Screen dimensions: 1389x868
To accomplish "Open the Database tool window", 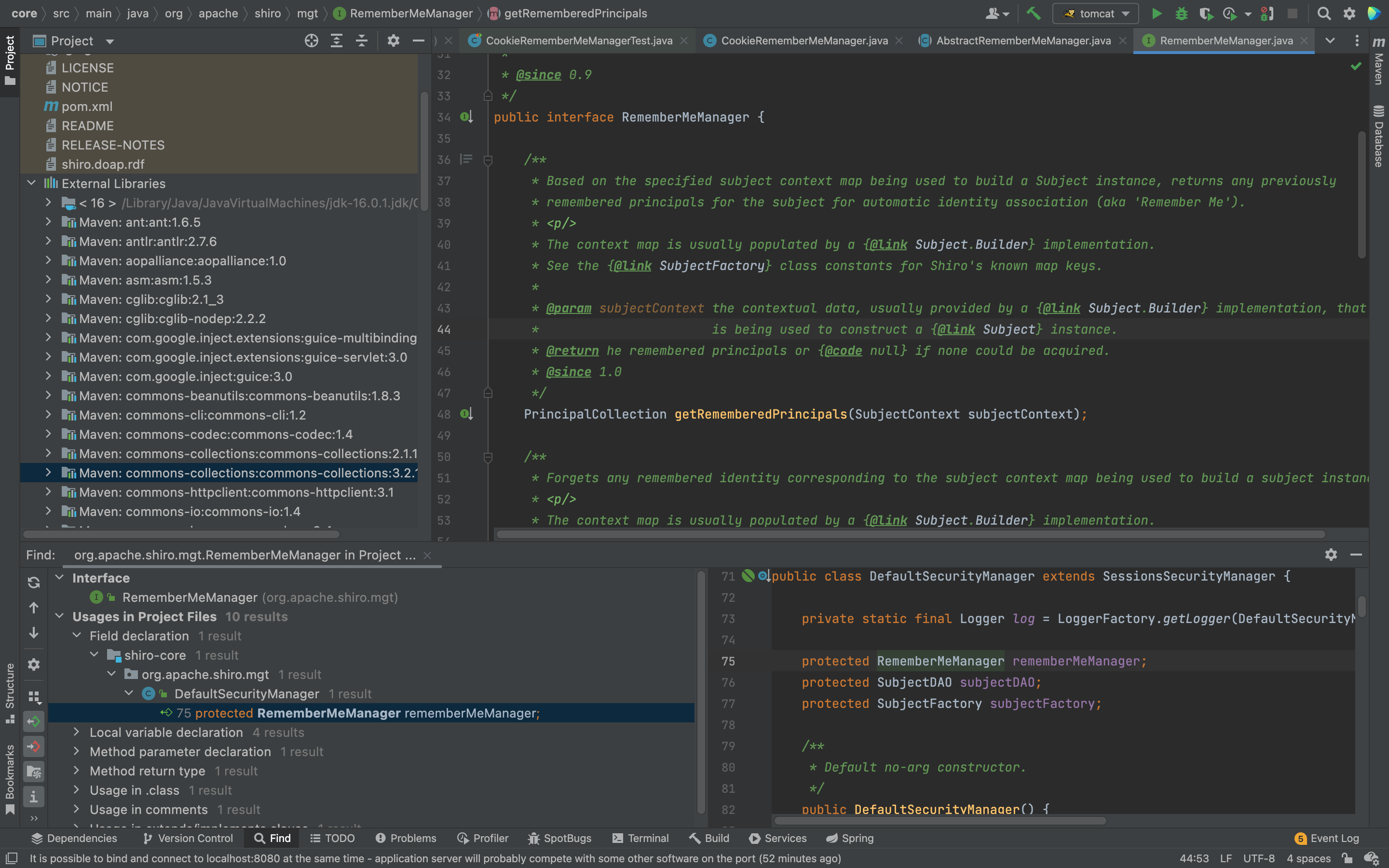I will tap(1379, 136).
